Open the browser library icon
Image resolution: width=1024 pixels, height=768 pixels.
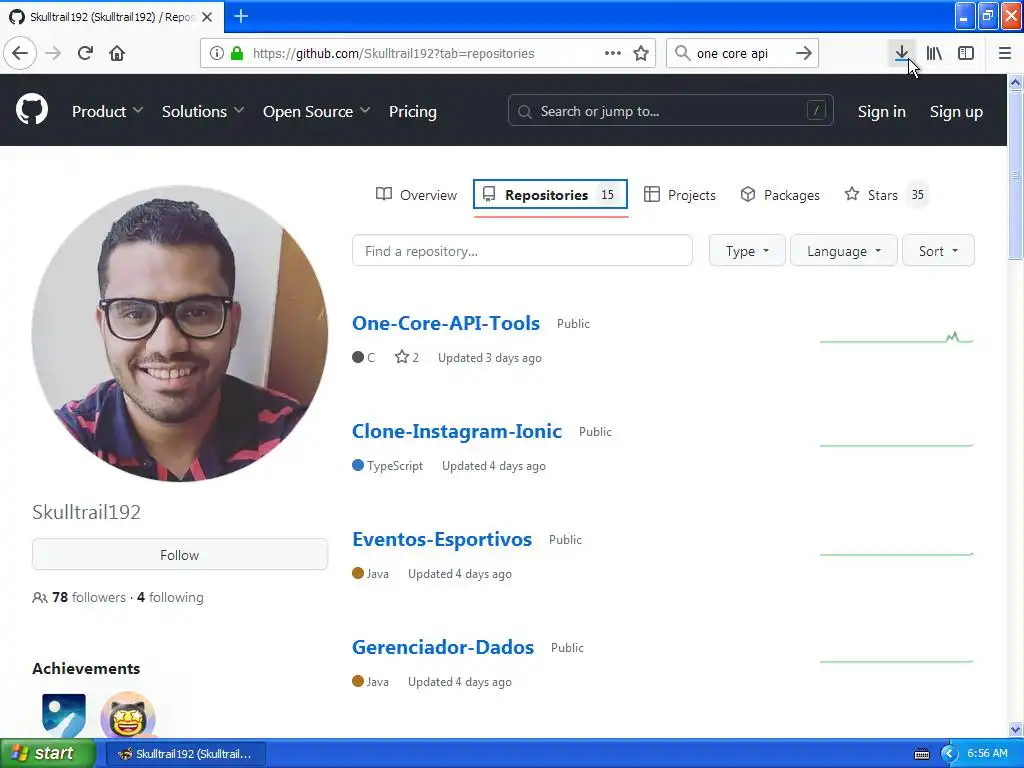coord(934,53)
